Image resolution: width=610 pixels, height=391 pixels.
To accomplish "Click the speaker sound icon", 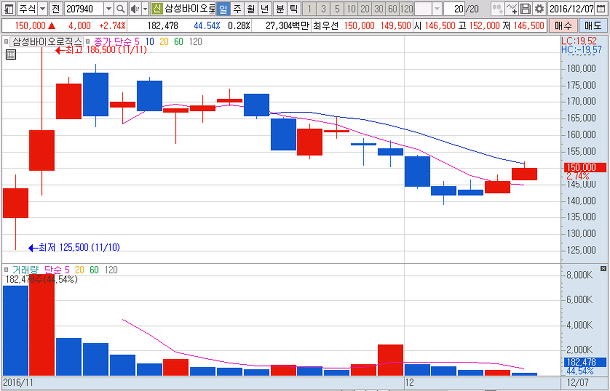I will (x=135, y=8).
